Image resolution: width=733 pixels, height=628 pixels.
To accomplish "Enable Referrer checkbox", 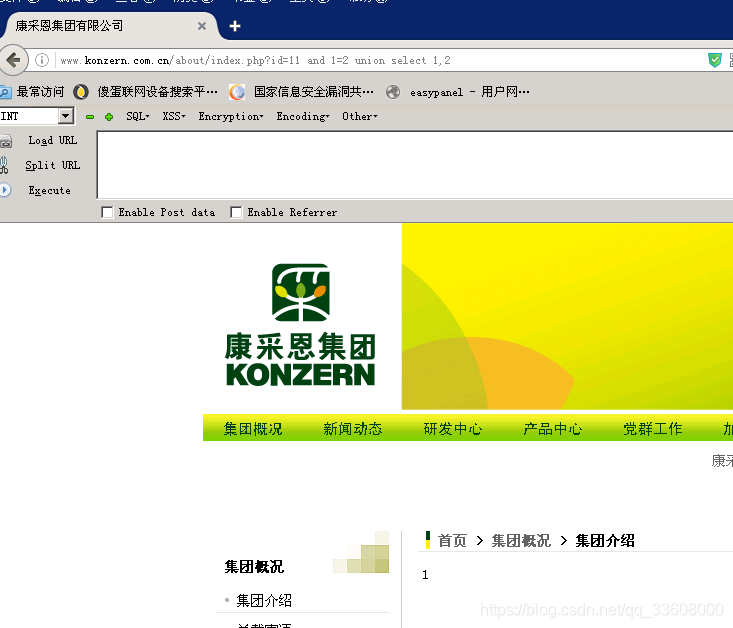I will [236, 212].
